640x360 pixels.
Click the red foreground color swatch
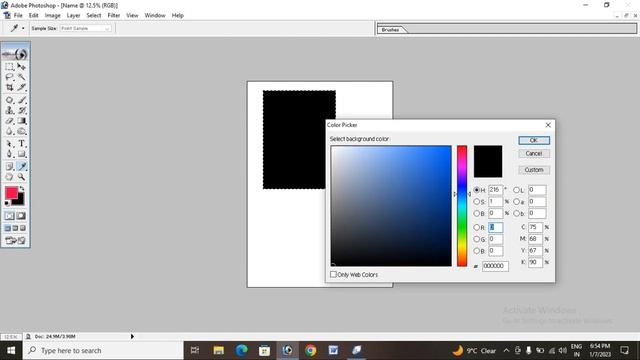pyautogui.click(x=11, y=193)
